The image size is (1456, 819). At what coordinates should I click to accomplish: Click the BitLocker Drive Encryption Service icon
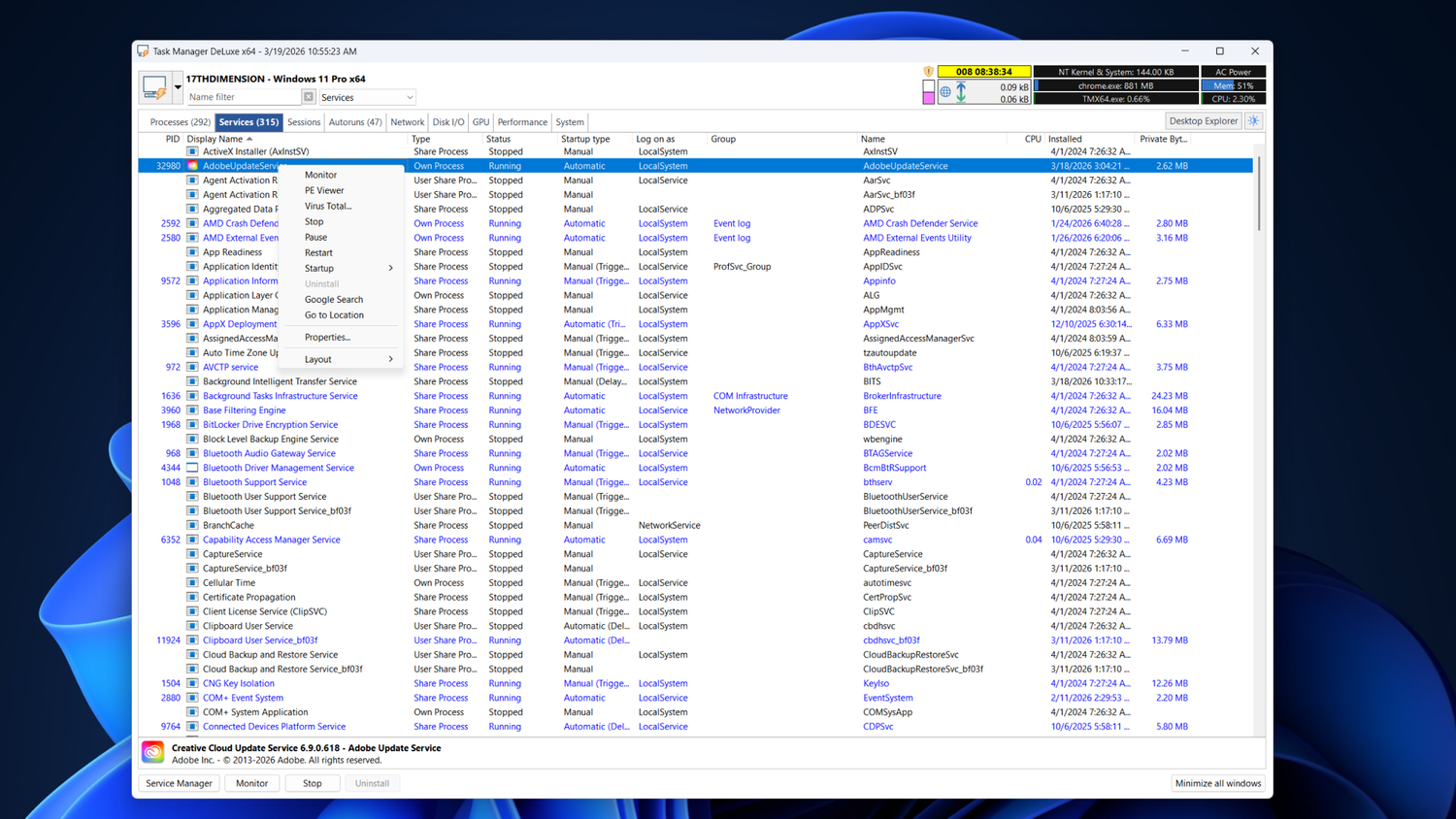point(192,424)
